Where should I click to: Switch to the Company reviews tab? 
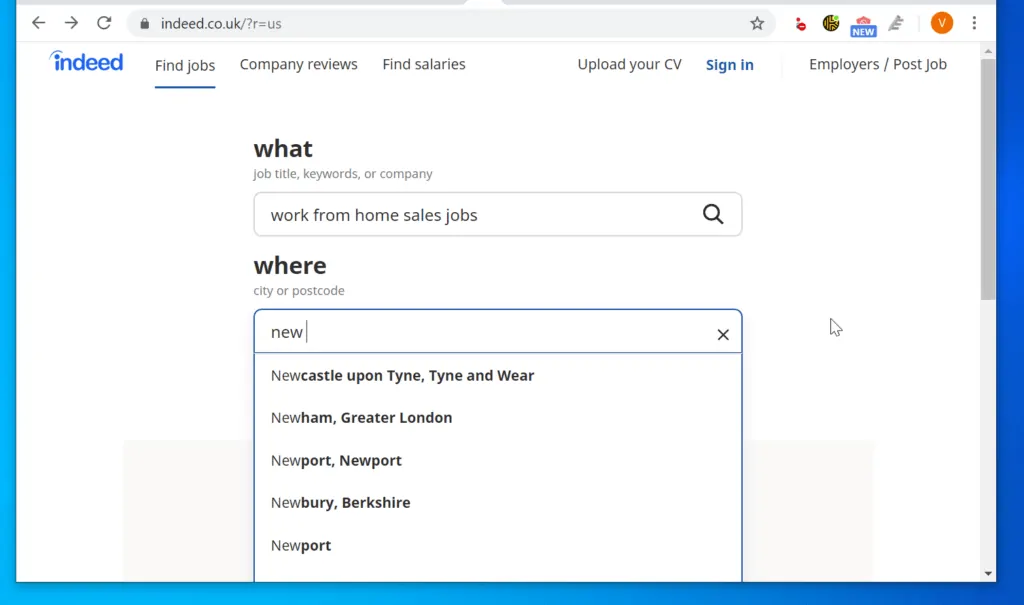pyautogui.click(x=298, y=64)
